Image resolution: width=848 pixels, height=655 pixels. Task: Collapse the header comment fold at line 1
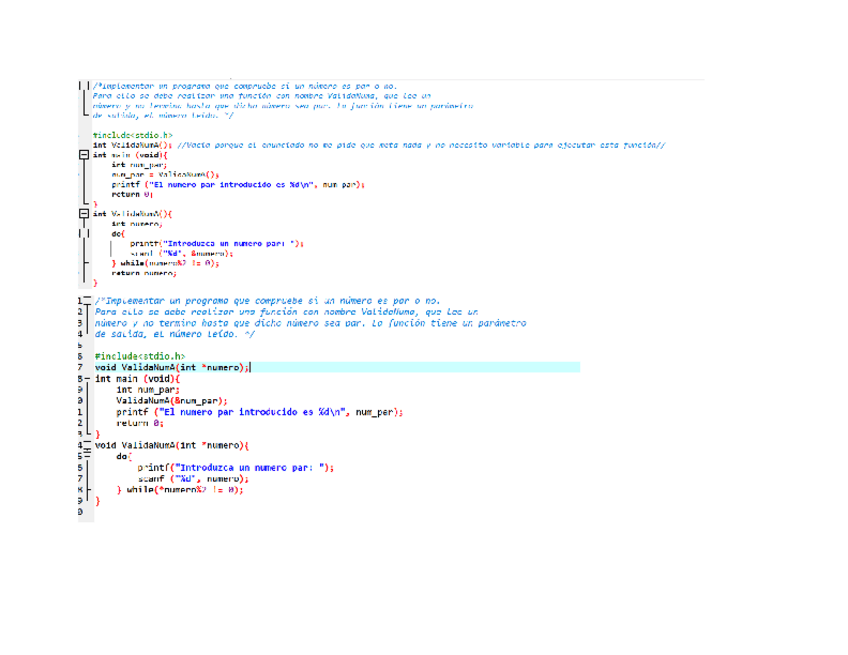tap(87, 299)
